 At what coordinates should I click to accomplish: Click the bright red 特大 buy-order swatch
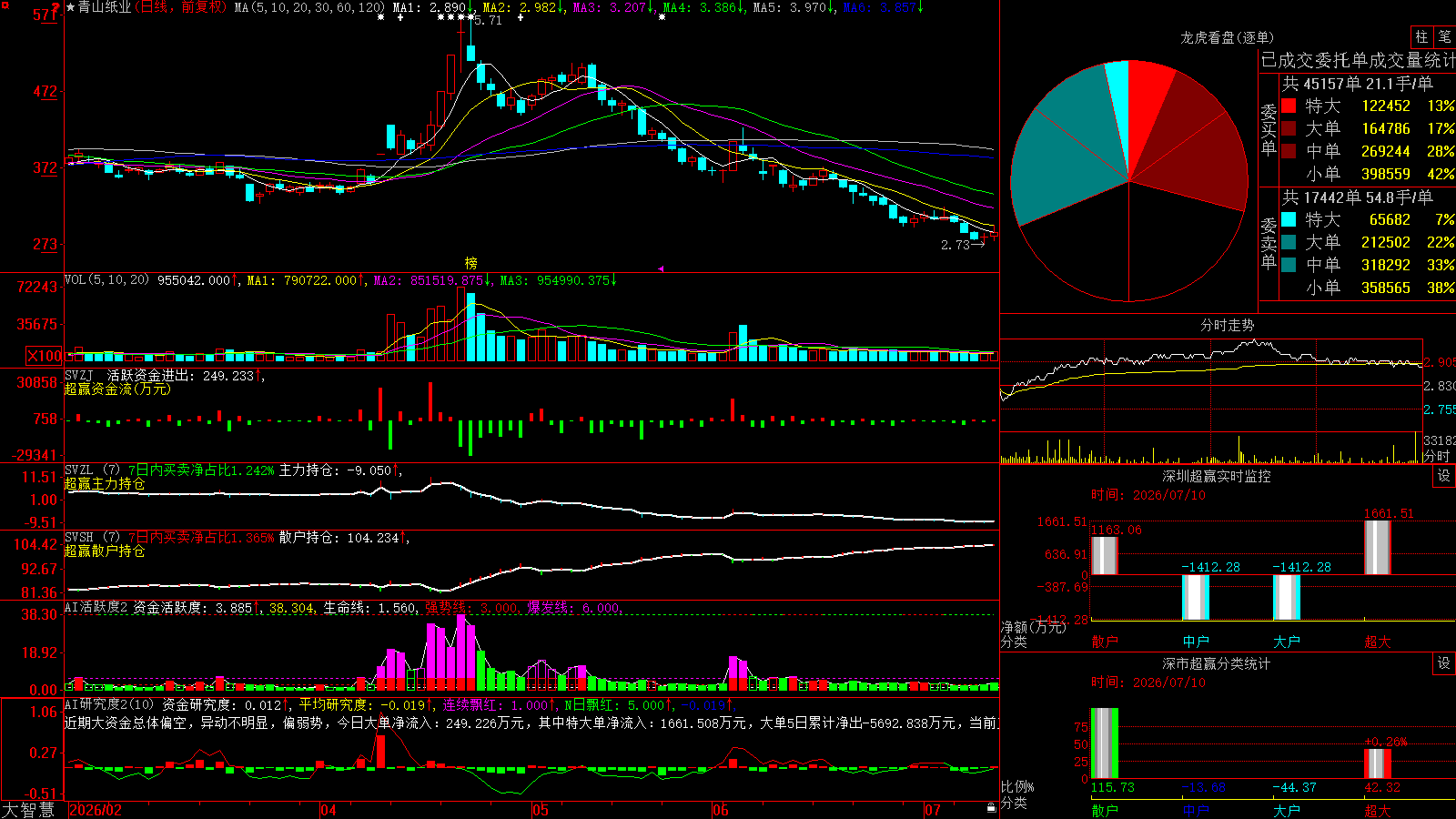click(1289, 106)
